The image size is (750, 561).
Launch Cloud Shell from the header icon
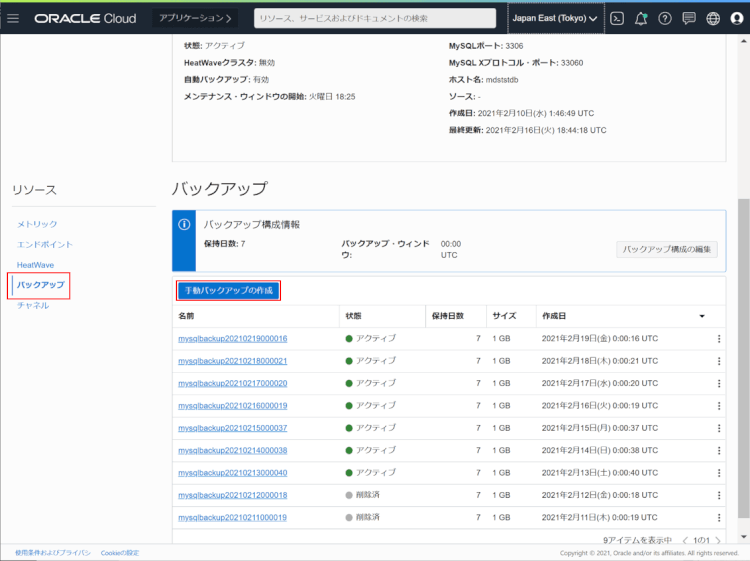[x=618, y=18]
